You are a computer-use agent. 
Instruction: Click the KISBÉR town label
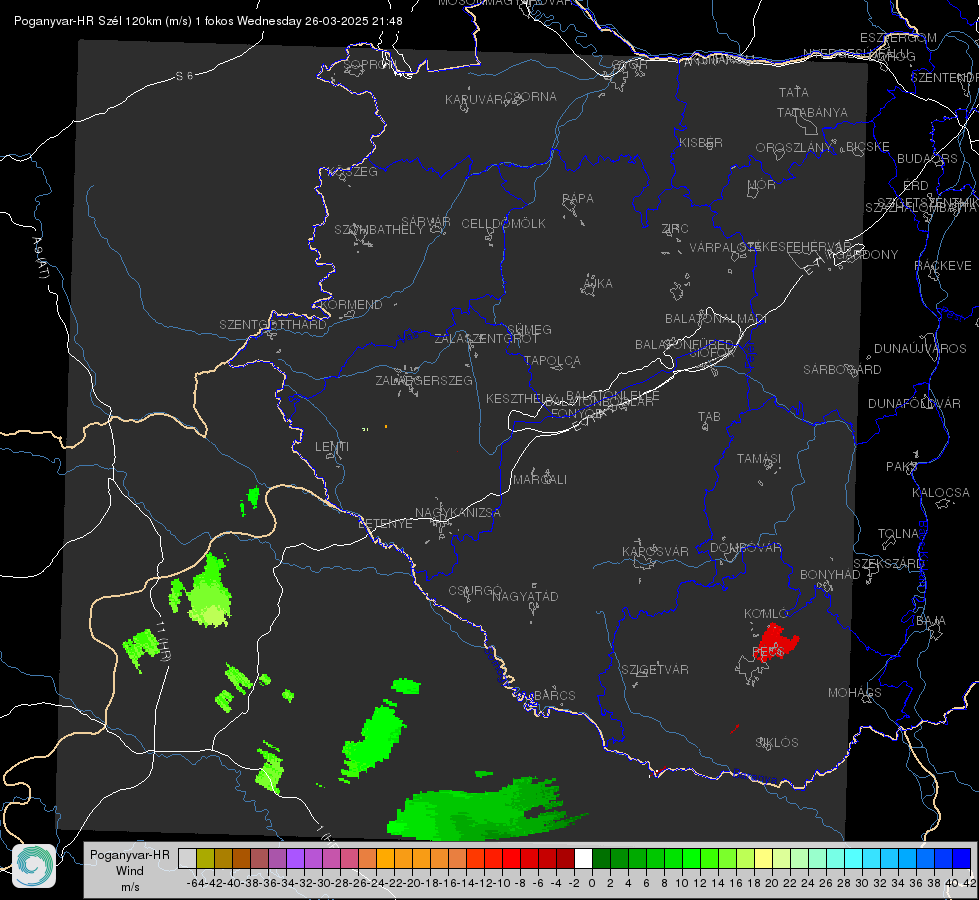click(x=701, y=143)
